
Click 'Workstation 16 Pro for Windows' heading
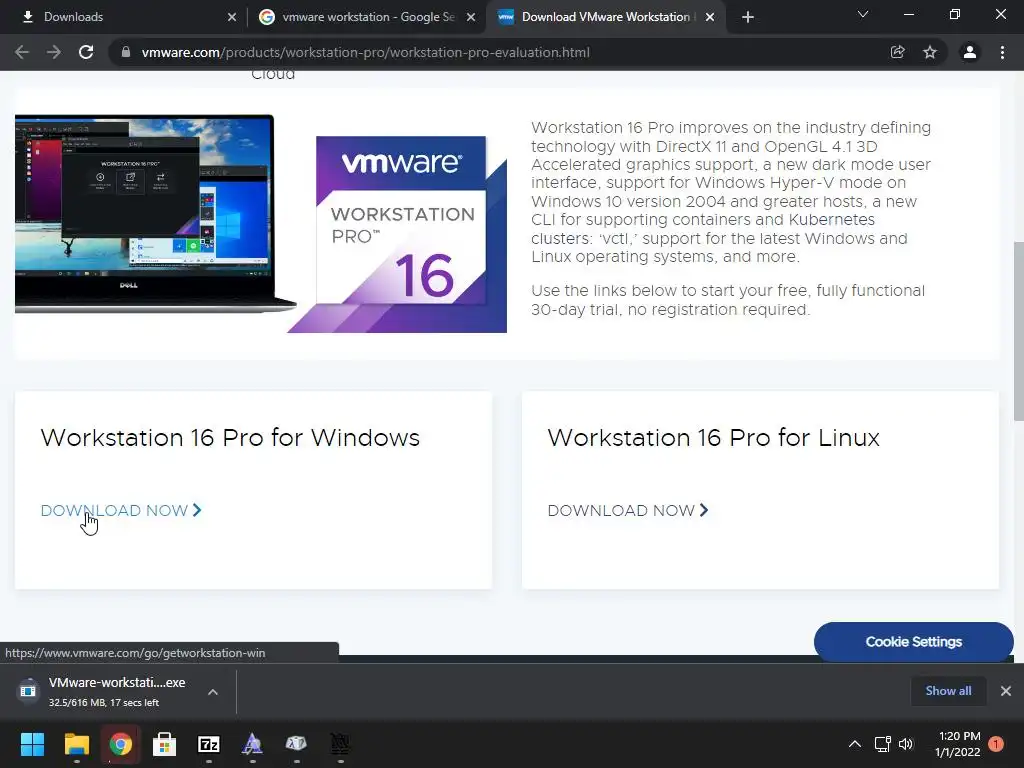230,438
